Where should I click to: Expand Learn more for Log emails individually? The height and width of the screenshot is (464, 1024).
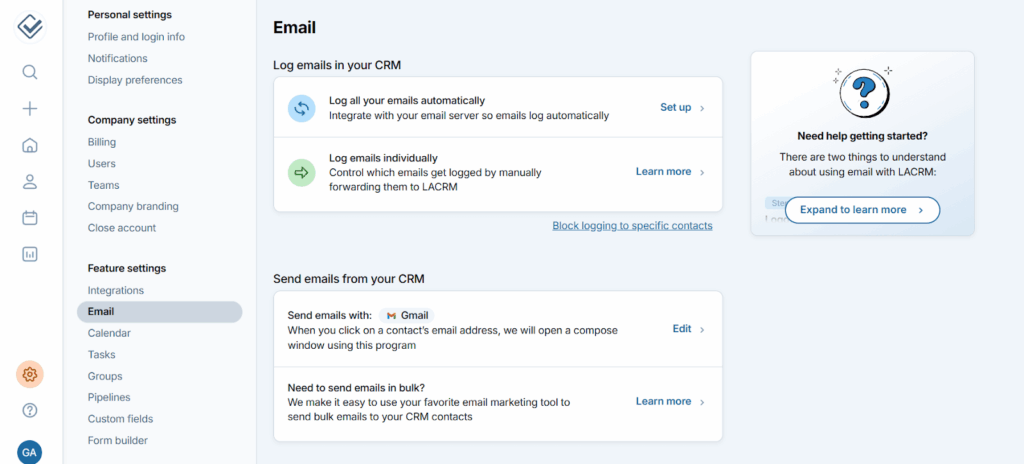pyautogui.click(x=670, y=172)
